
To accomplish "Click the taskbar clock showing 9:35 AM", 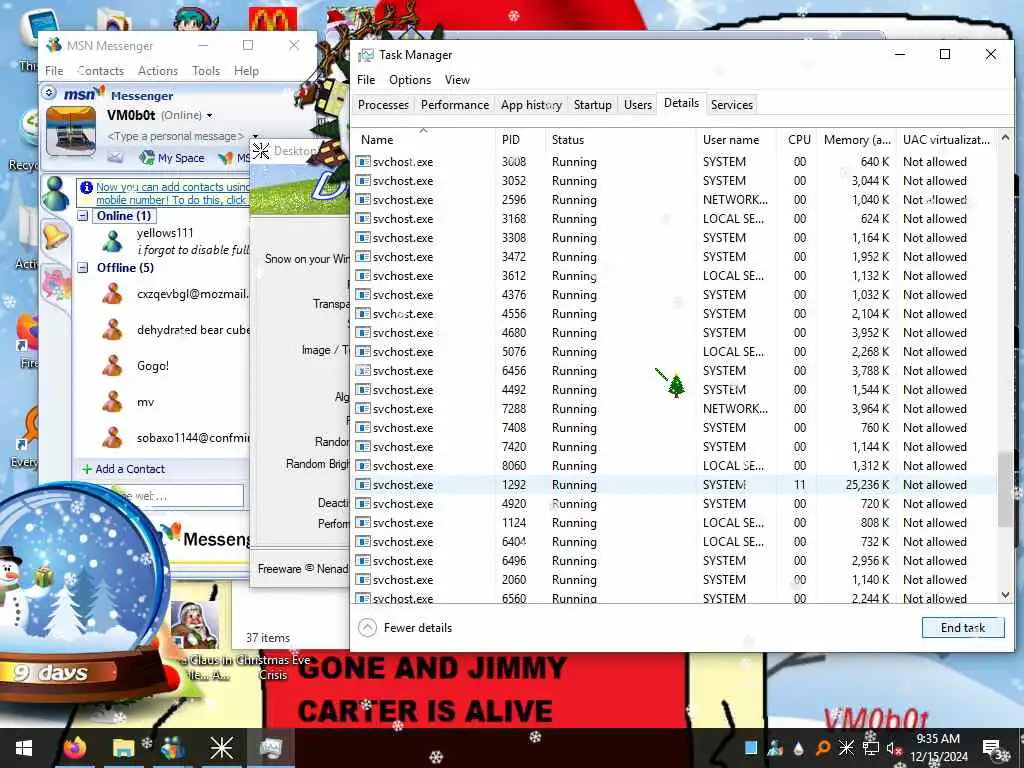I will (938, 748).
